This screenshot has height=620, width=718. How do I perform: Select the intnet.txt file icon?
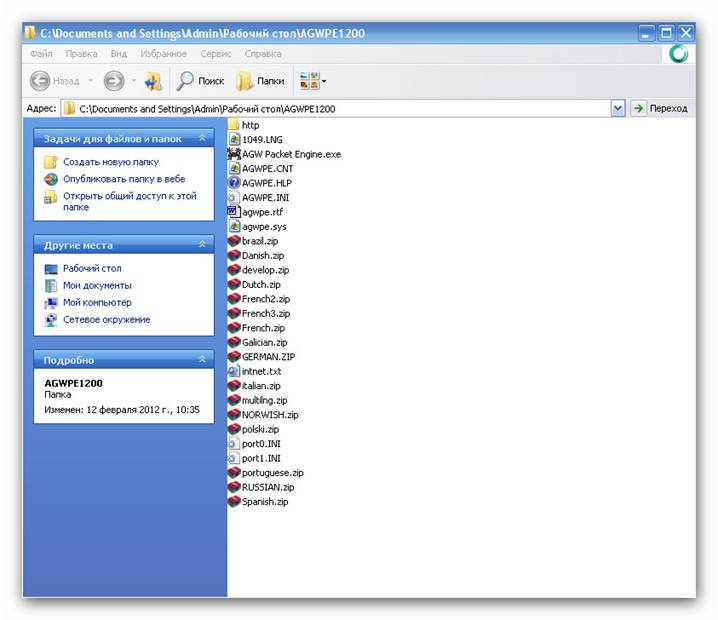[x=234, y=371]
